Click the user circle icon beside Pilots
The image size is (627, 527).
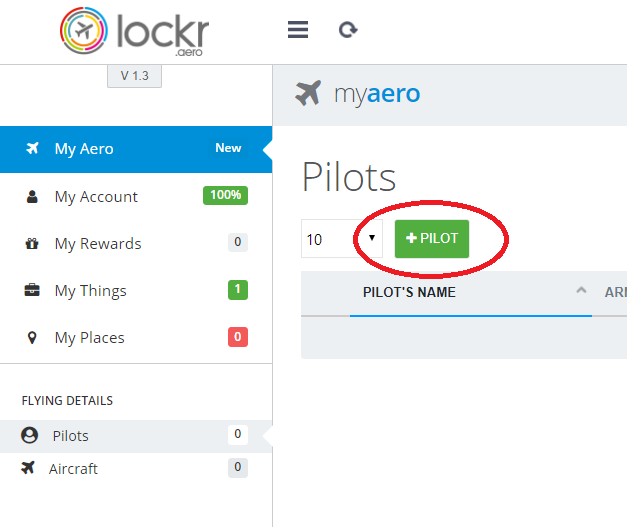(29, 435)
